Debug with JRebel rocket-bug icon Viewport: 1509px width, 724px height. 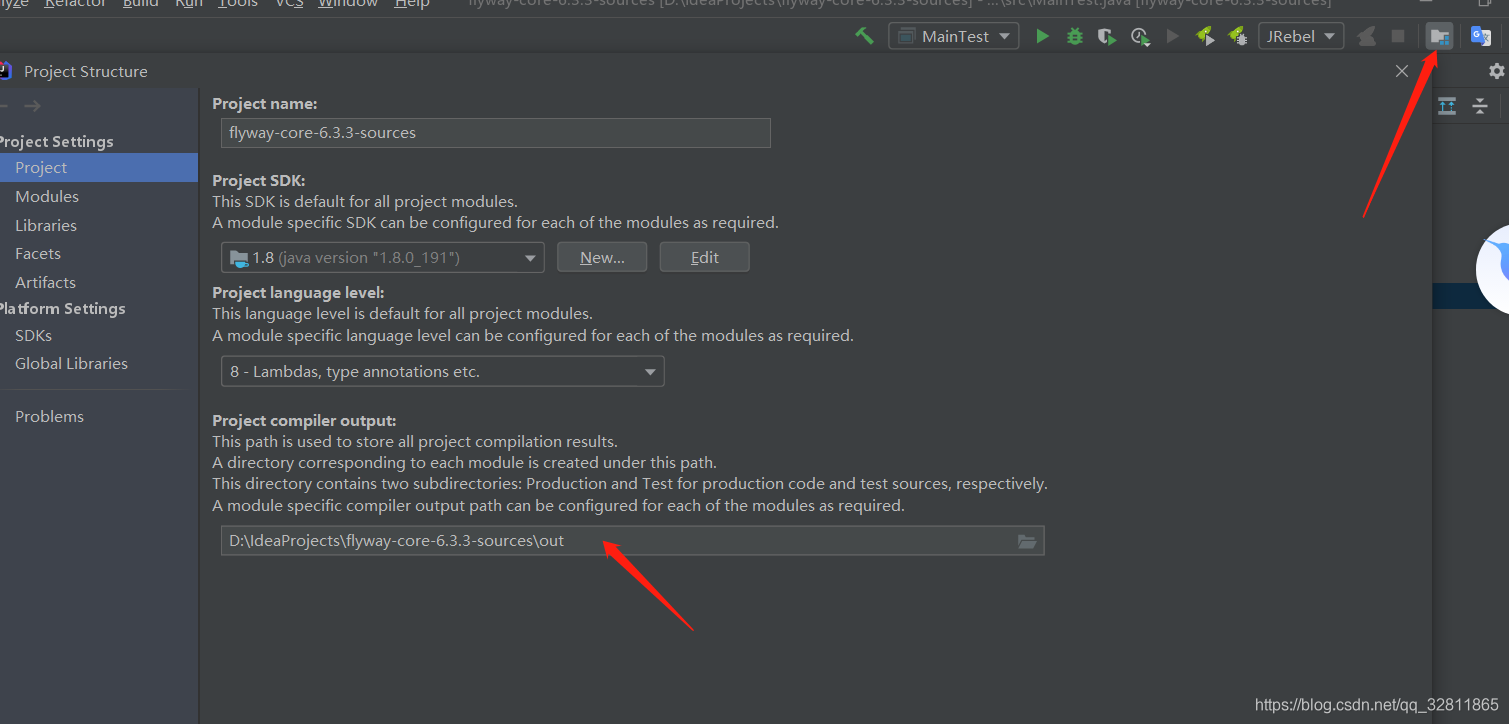1237,36
